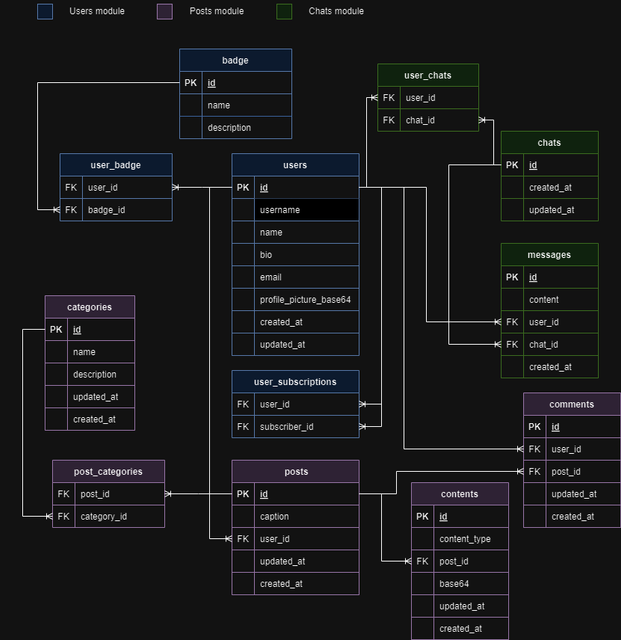Select the user_chats table header

pyautogui.click(x=428, y=75)
